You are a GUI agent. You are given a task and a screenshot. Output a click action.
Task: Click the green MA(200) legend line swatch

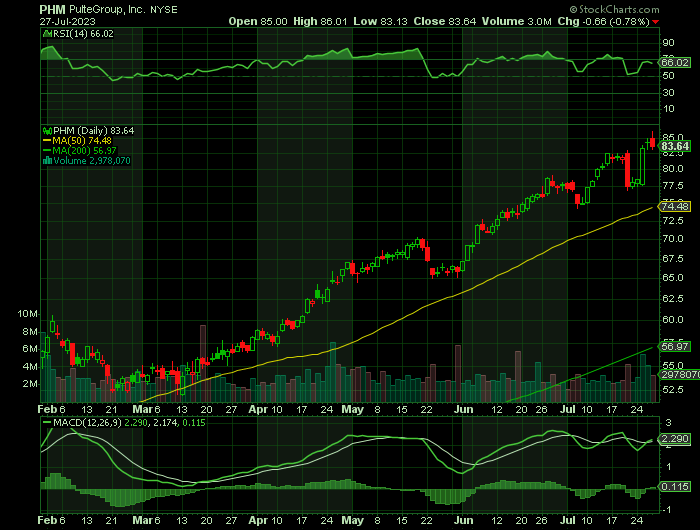[47, 150]
